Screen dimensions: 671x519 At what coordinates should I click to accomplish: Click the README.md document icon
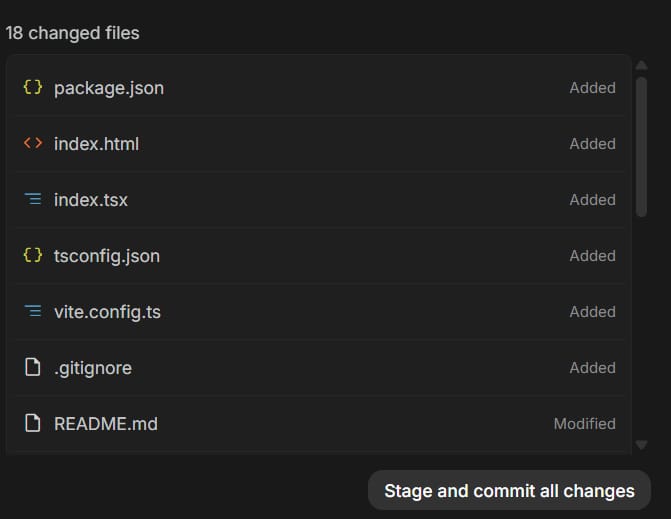pyautogui.click(x=33, y=423)
